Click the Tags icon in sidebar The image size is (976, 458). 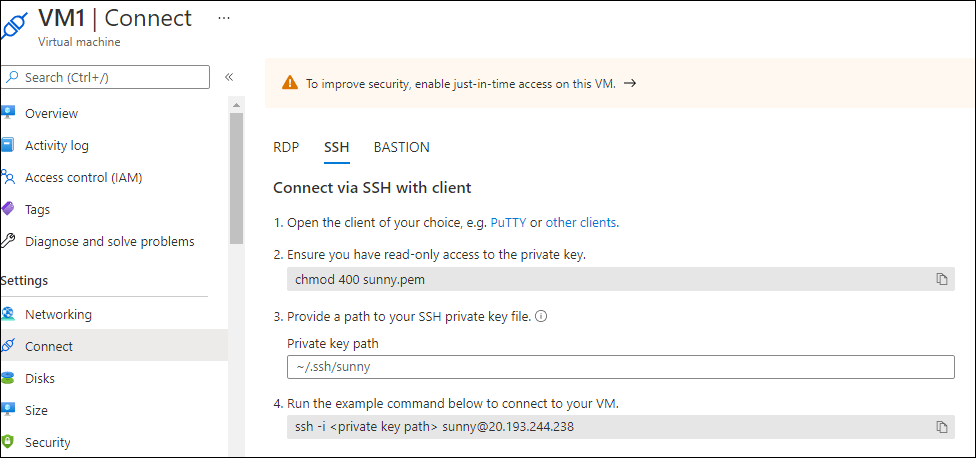point(7,209)
